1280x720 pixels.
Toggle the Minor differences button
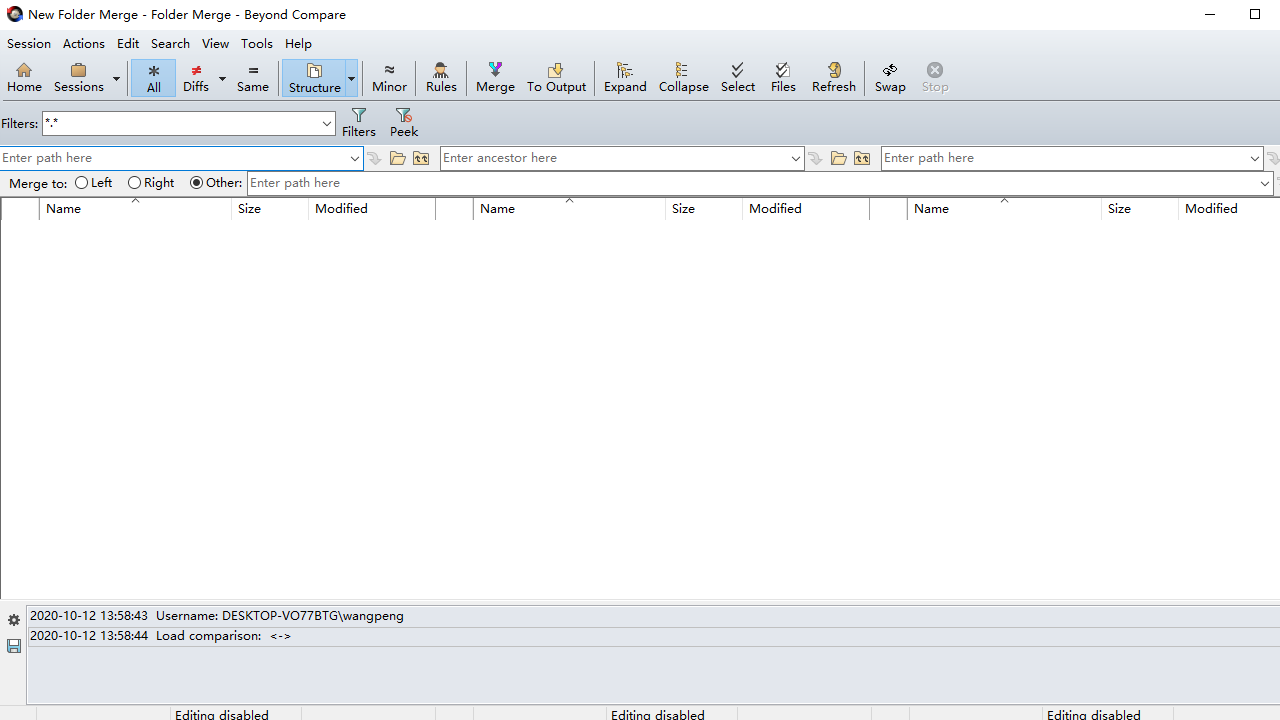click(x=389, y=77)
